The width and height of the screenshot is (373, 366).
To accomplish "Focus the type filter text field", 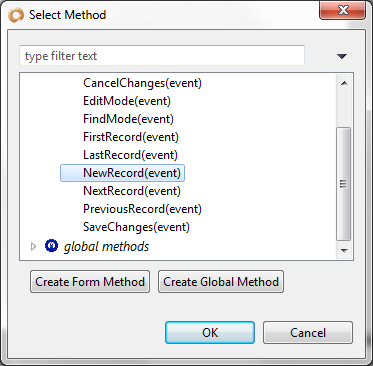I will pos(162,56).
